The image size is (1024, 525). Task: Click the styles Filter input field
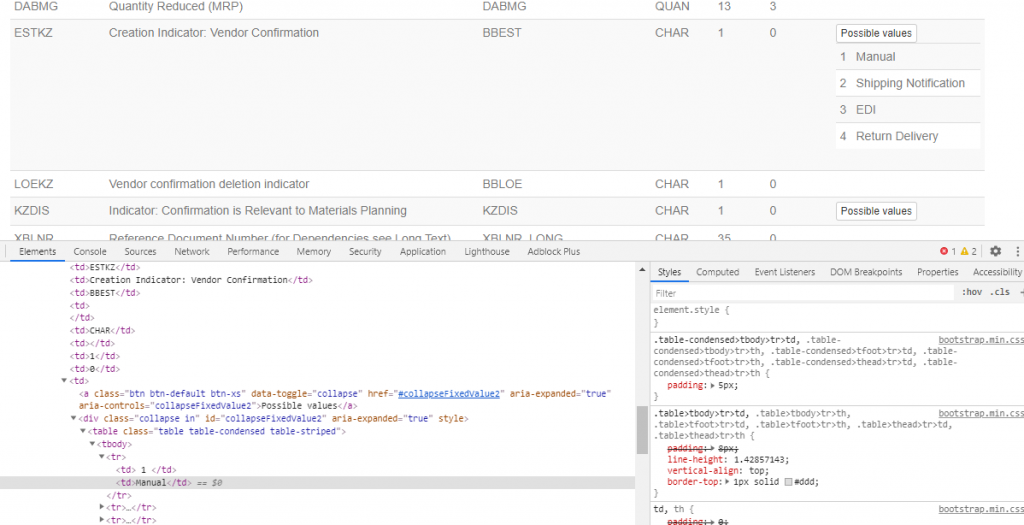click(x=803, y=293)
